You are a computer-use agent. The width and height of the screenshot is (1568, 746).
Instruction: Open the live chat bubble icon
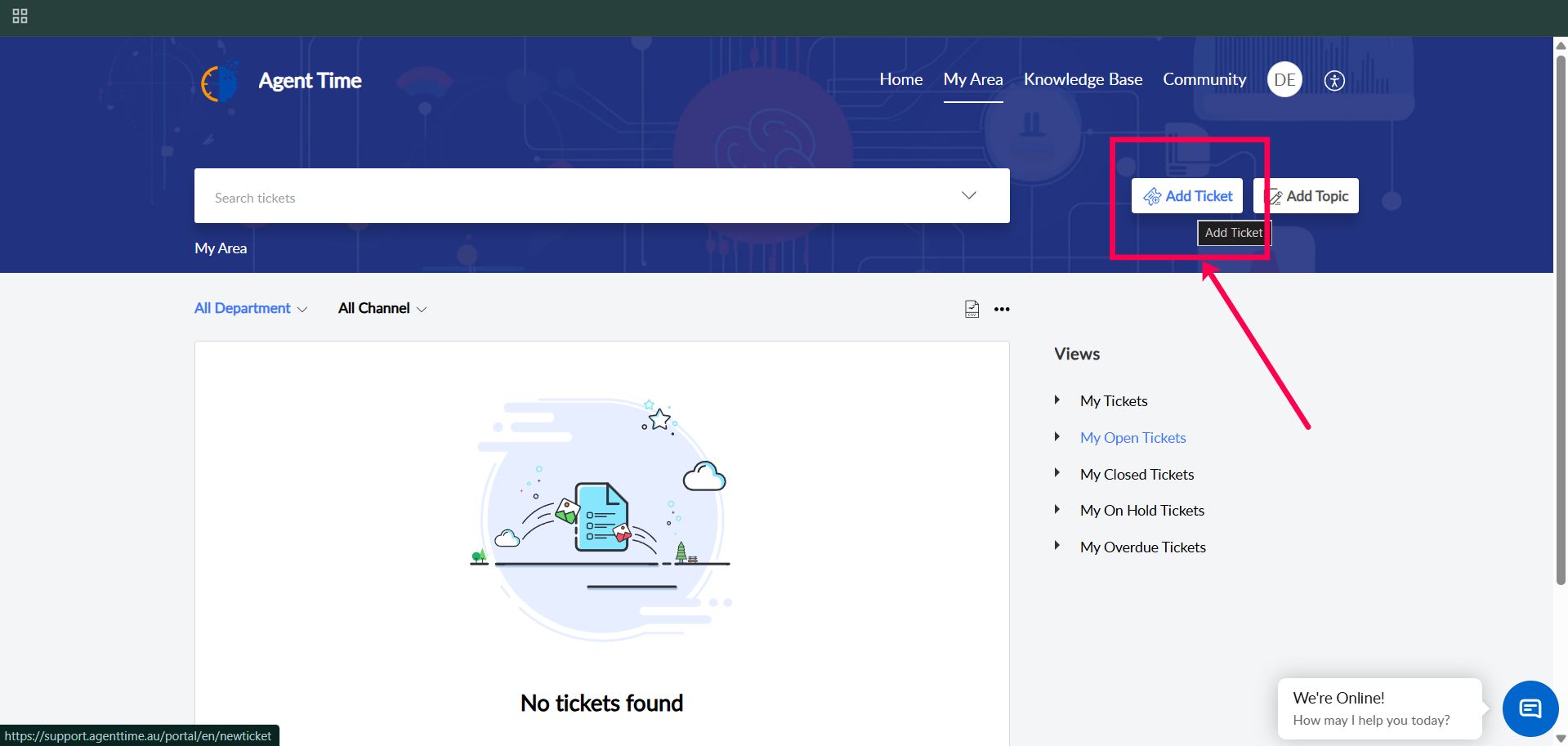tap(1530, 708)
